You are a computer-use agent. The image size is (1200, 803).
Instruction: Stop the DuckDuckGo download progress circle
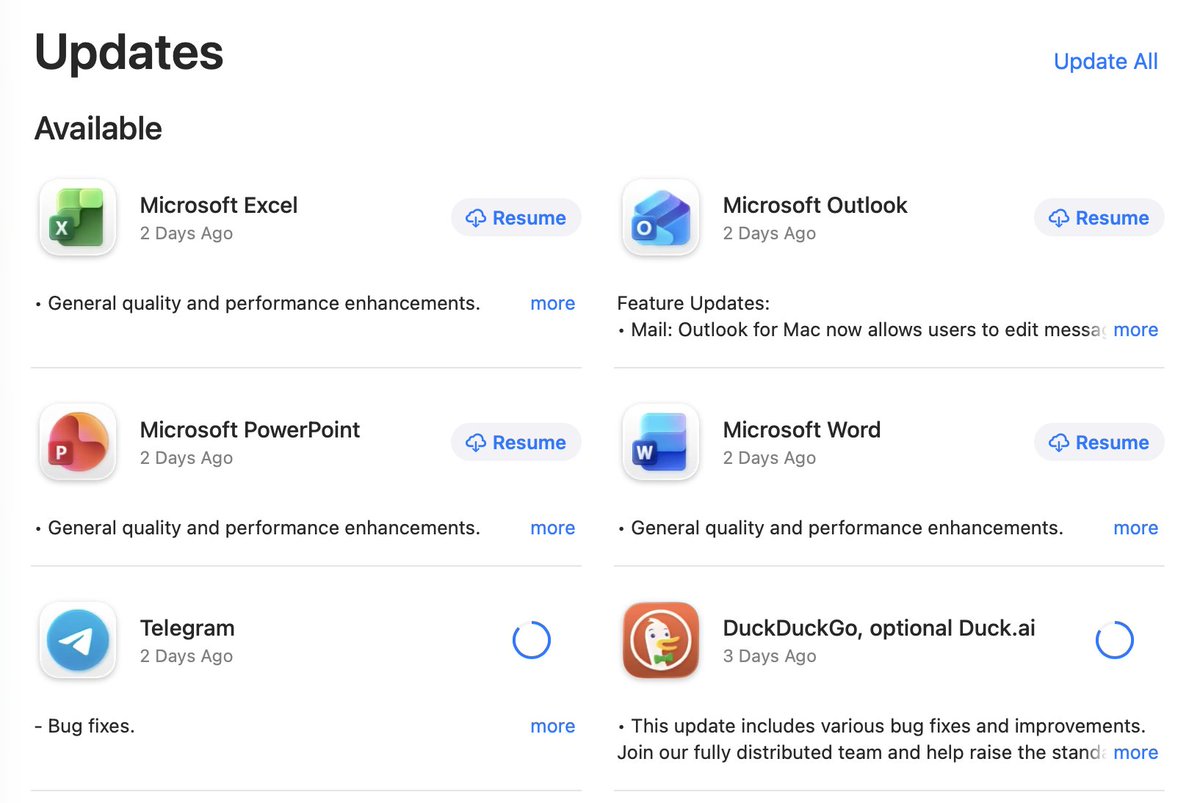[1114, 640]
